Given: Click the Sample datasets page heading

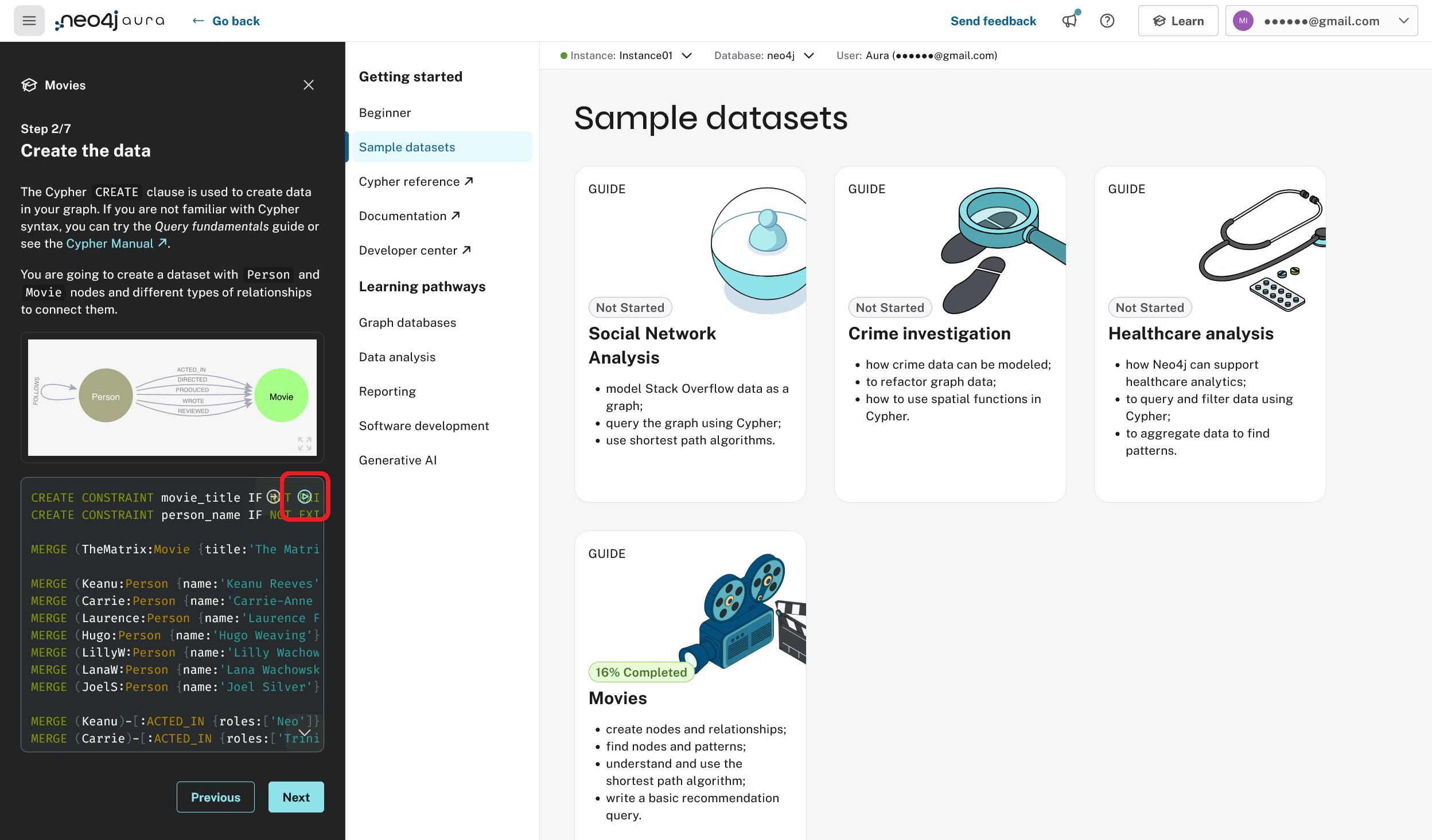Looking at the screenshot, I should (710, 118).
